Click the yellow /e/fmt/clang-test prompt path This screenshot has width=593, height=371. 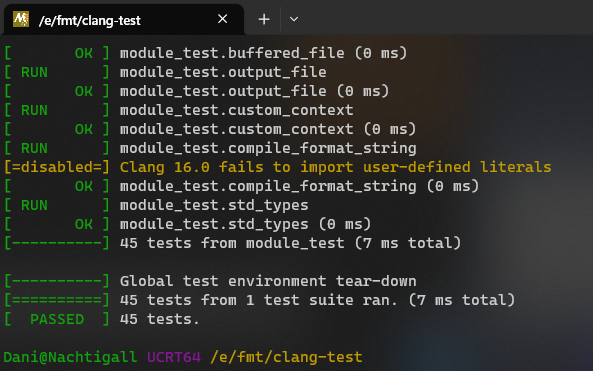(286, 357)
